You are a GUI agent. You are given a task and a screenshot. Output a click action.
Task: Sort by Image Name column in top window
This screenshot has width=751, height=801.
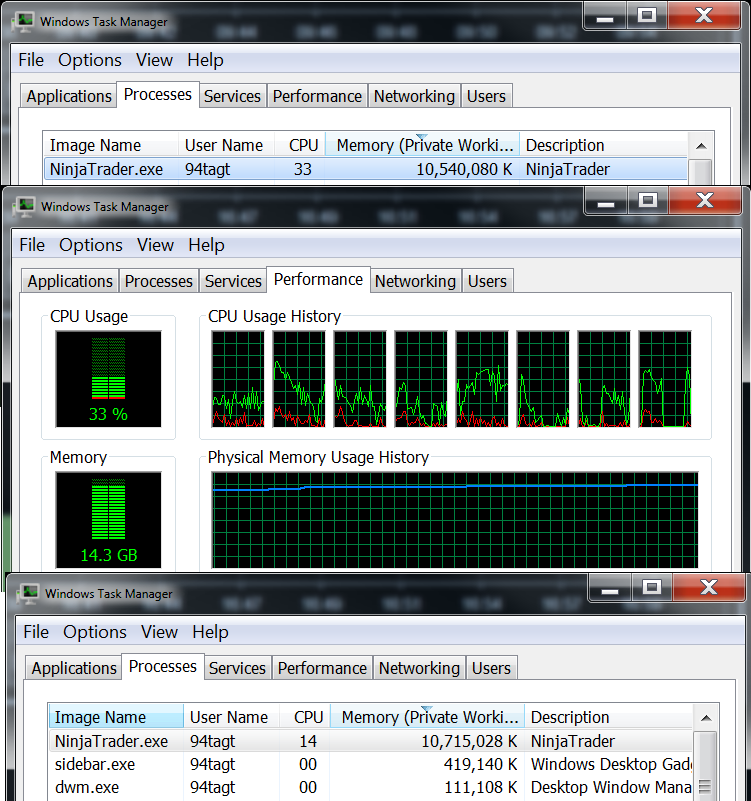(111, 145)
